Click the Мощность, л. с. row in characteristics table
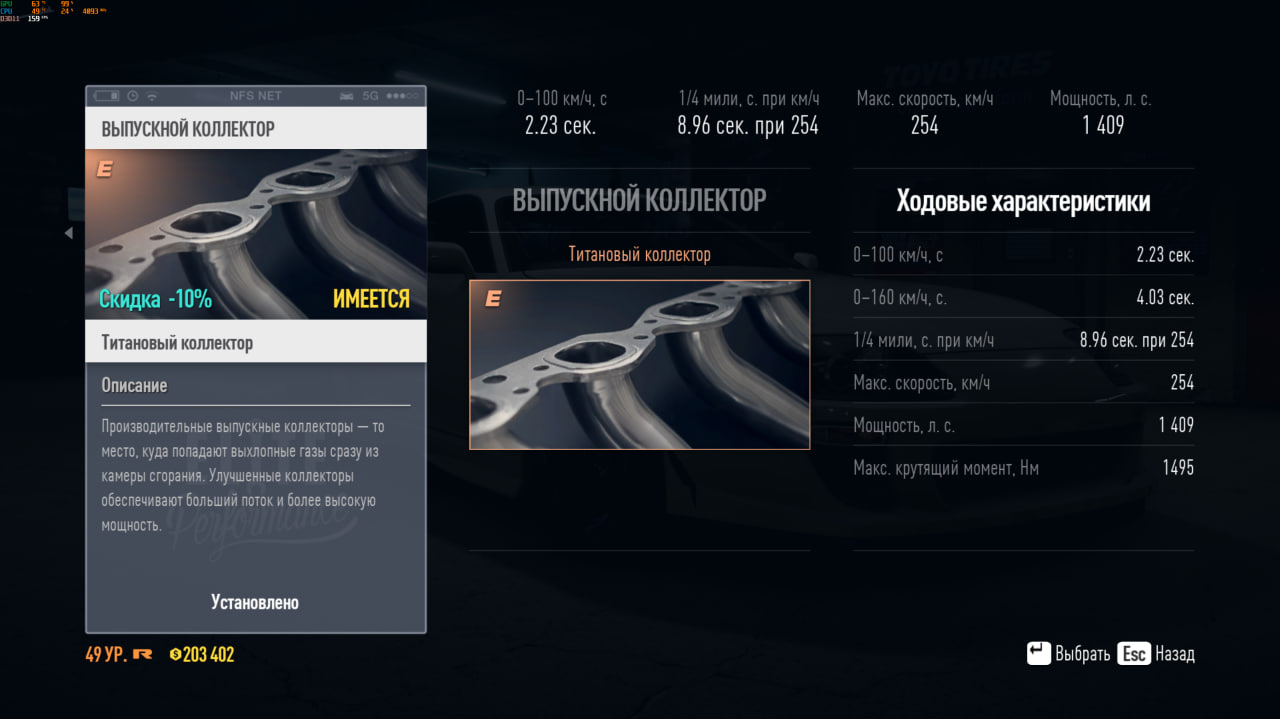 point(1023,425)
